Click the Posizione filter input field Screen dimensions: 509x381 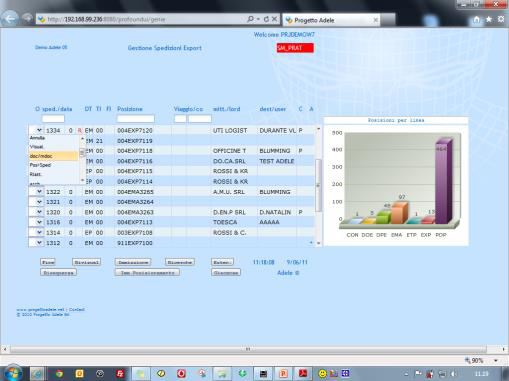tap(136, 118)
